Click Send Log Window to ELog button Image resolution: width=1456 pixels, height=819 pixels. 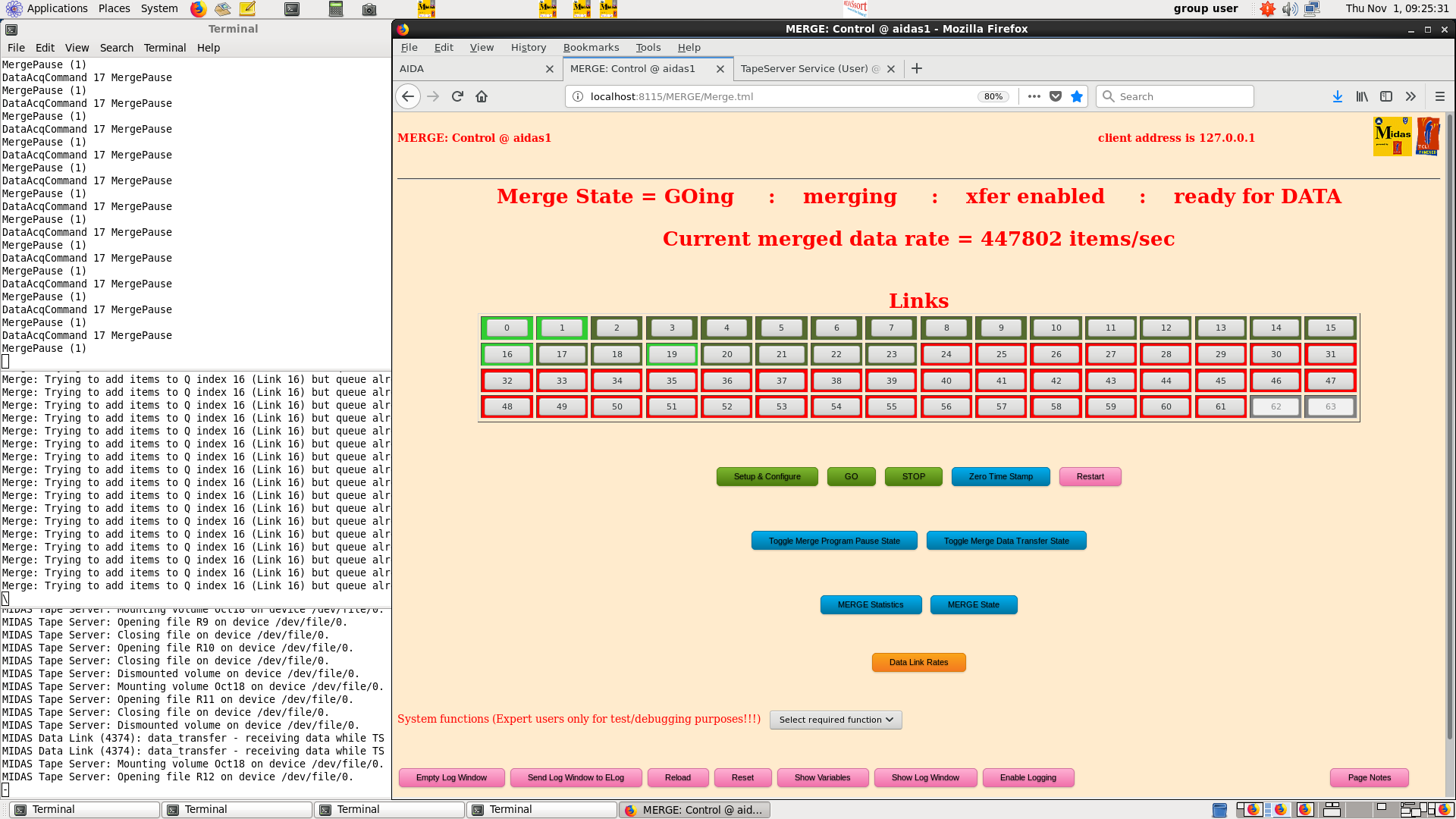tap(576, 777)
